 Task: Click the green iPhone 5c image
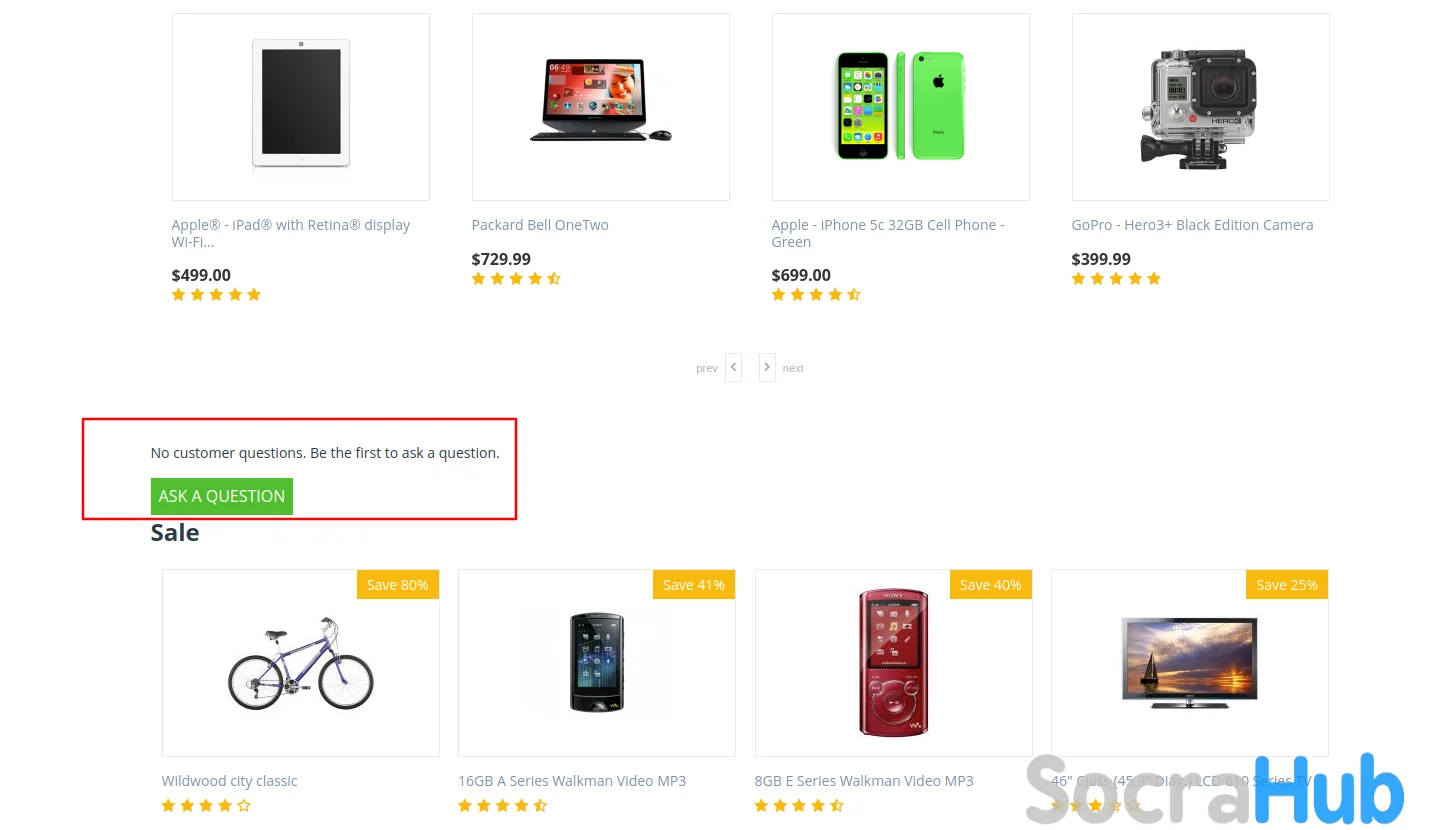pyautogui.click(x=900, y=106)
